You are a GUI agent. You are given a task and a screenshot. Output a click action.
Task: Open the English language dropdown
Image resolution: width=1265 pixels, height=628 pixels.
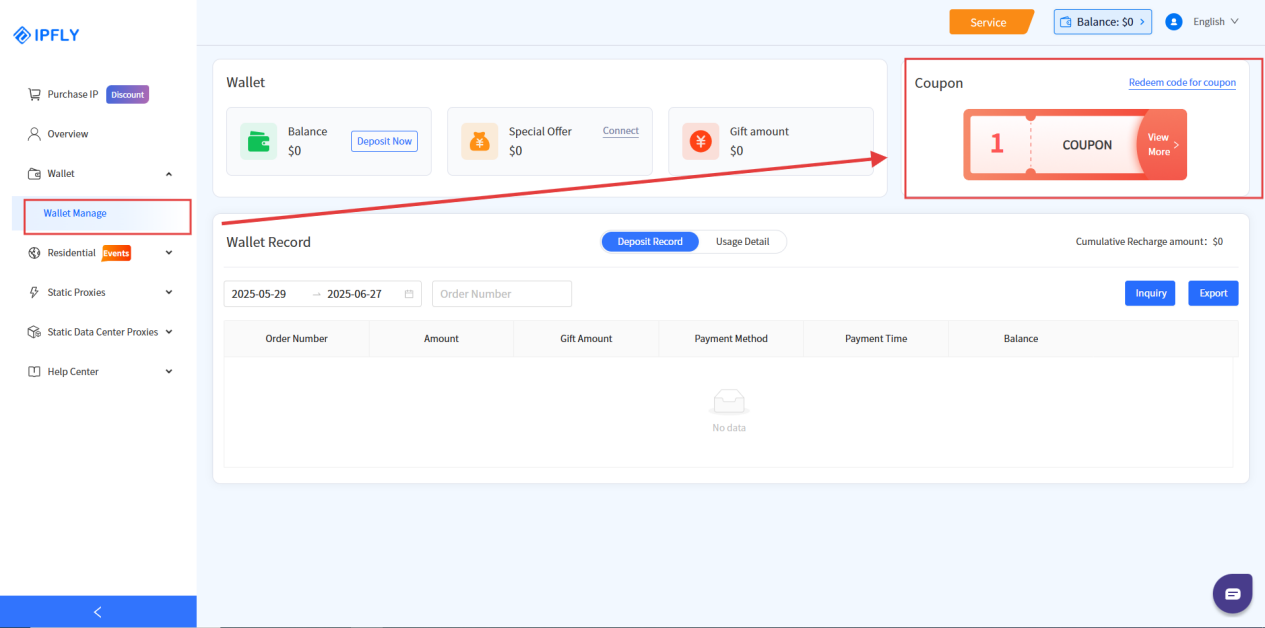pos(1216,21)
